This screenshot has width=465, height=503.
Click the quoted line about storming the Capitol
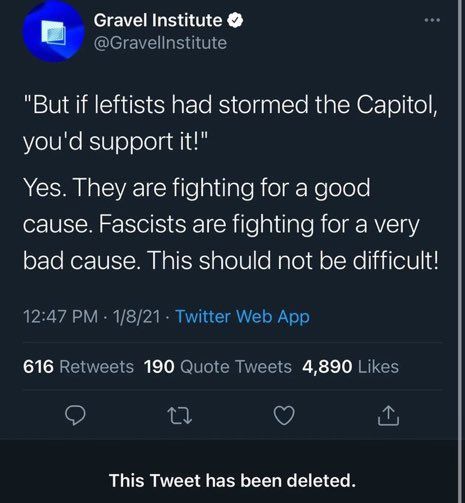(230, 123)
